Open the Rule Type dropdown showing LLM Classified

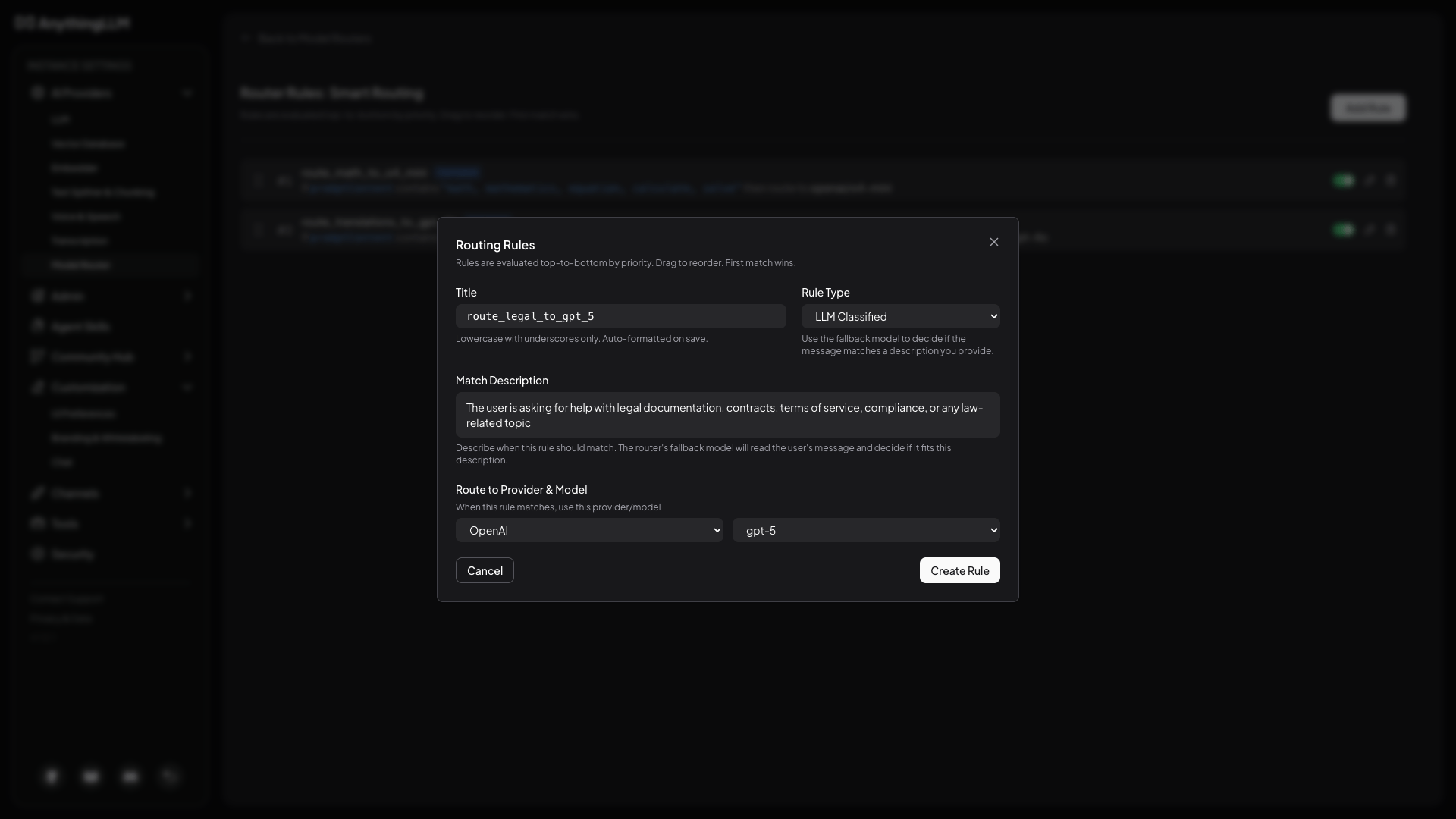pyautogui.click(x=900, y=316)
